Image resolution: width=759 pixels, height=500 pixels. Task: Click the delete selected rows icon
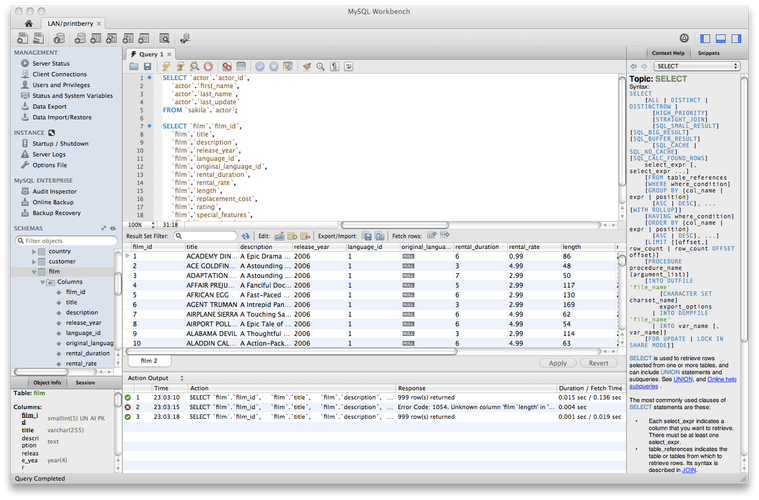305,236
